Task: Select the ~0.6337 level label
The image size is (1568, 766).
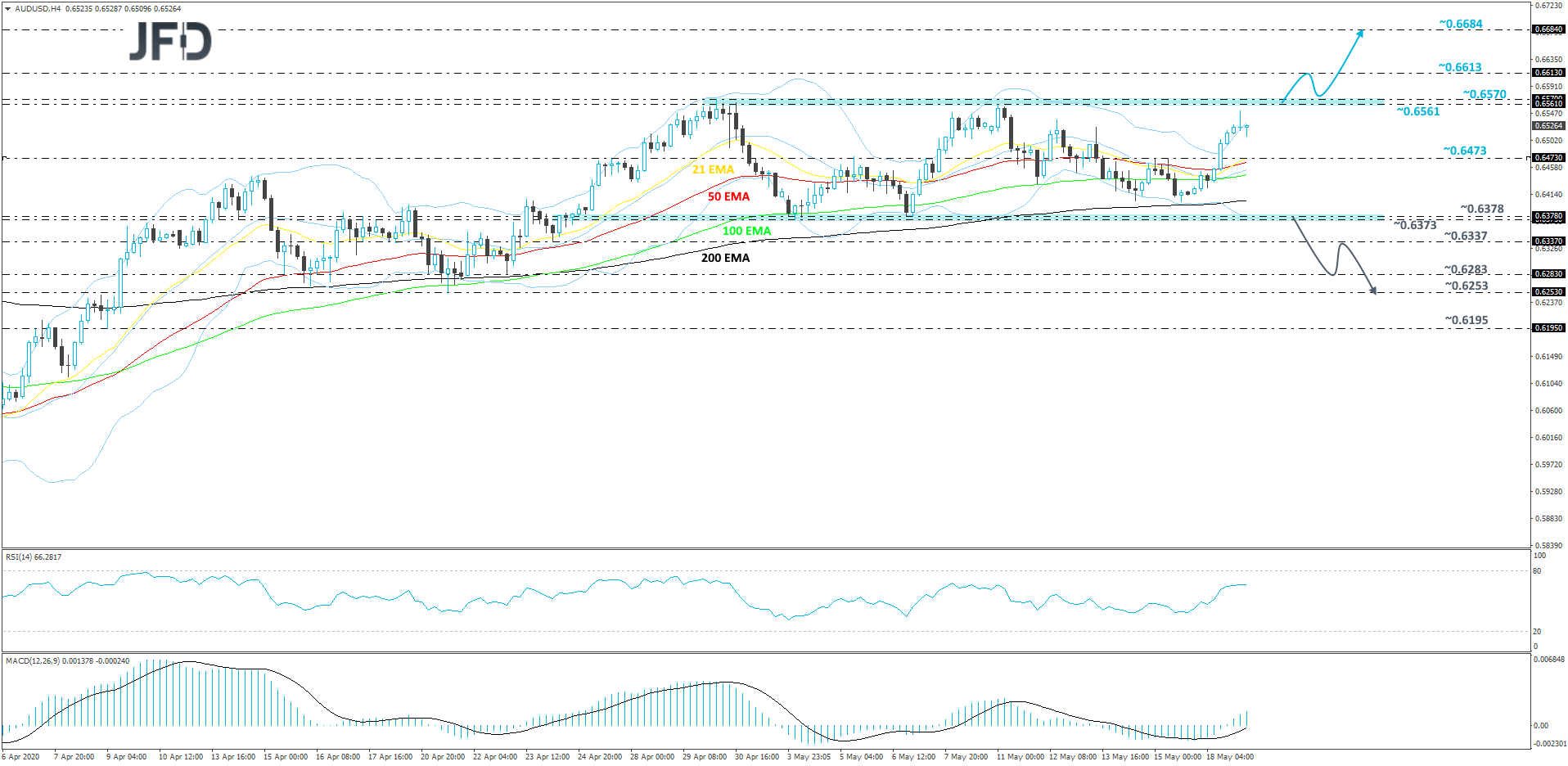Action: (x=1466, y=236)
